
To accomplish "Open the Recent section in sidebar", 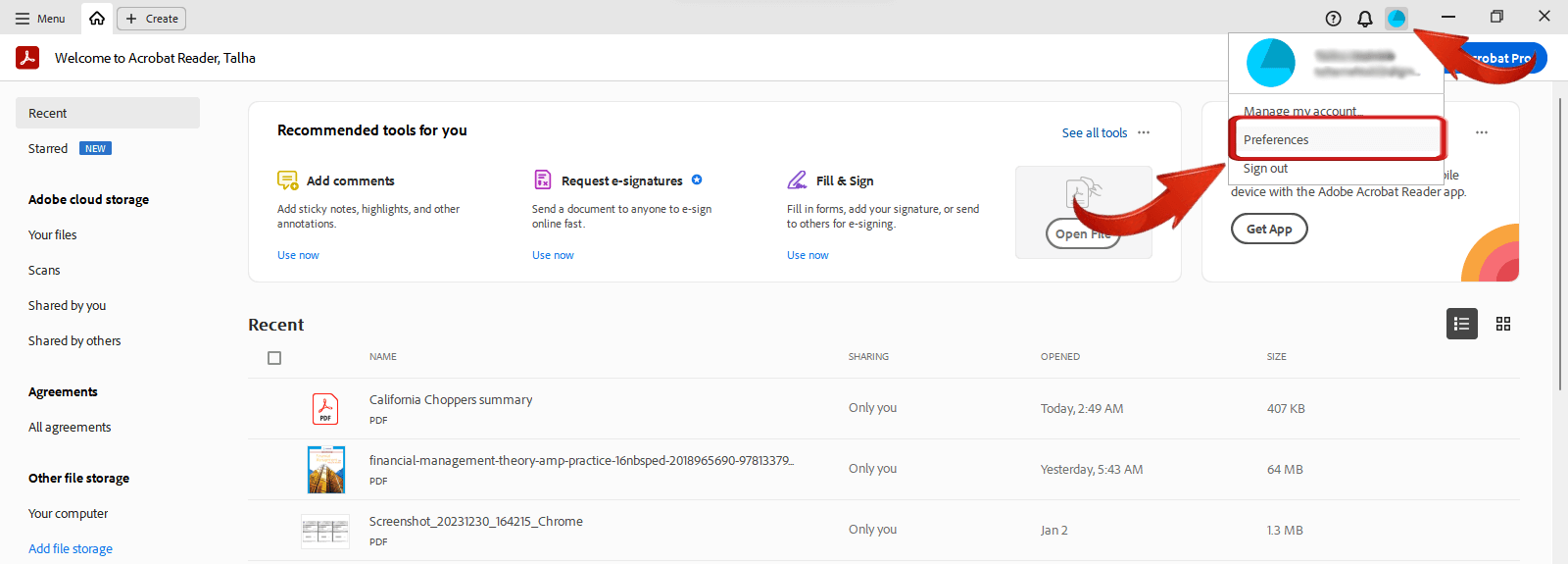I will tap(108, 113).
